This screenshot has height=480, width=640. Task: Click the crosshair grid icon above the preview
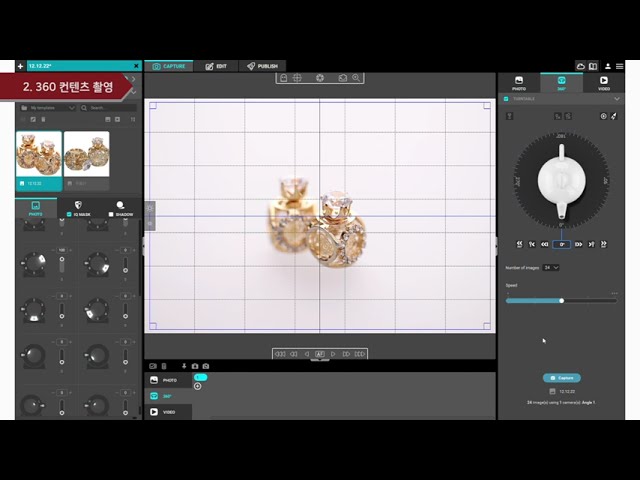click(297, 78)
